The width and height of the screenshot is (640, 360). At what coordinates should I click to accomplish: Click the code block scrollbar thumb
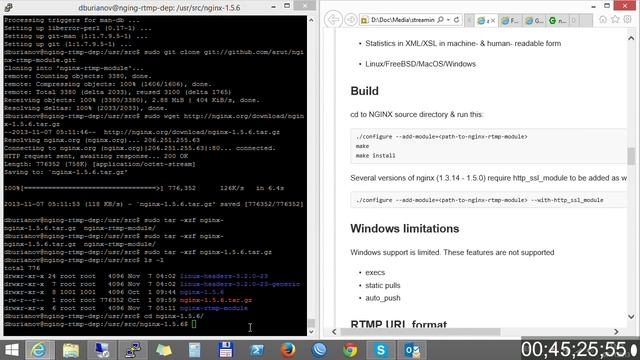[x=631, y=156]
